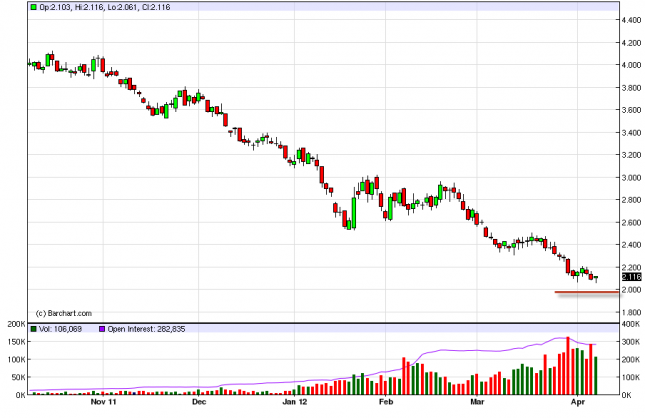
Task: Click the 150K left volume axis label
Action: [17, 342]
